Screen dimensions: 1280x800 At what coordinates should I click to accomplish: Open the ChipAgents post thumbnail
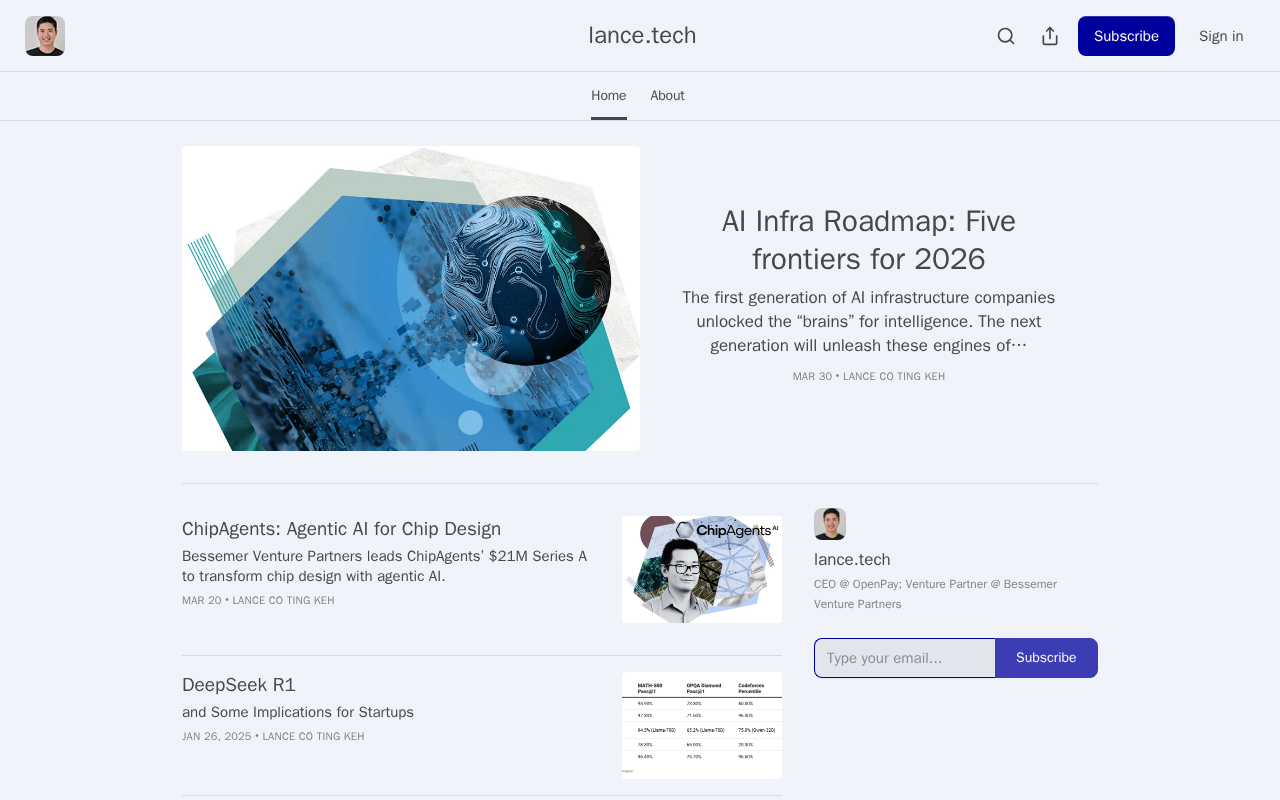pos(702,569)
